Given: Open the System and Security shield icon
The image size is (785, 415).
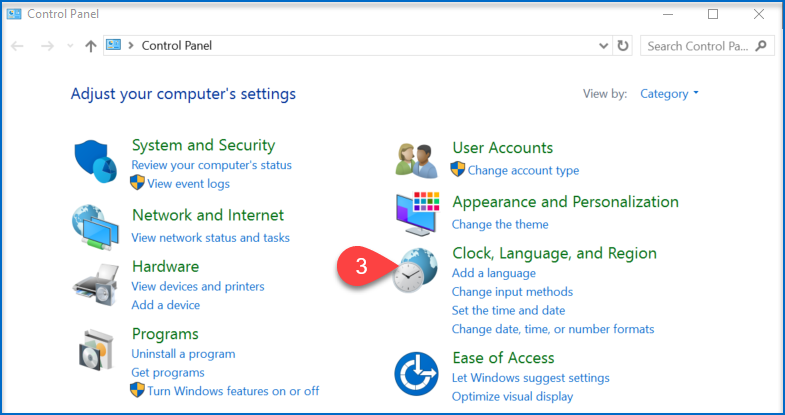Looking at the screenshot, I should click(x=96, y=161).
